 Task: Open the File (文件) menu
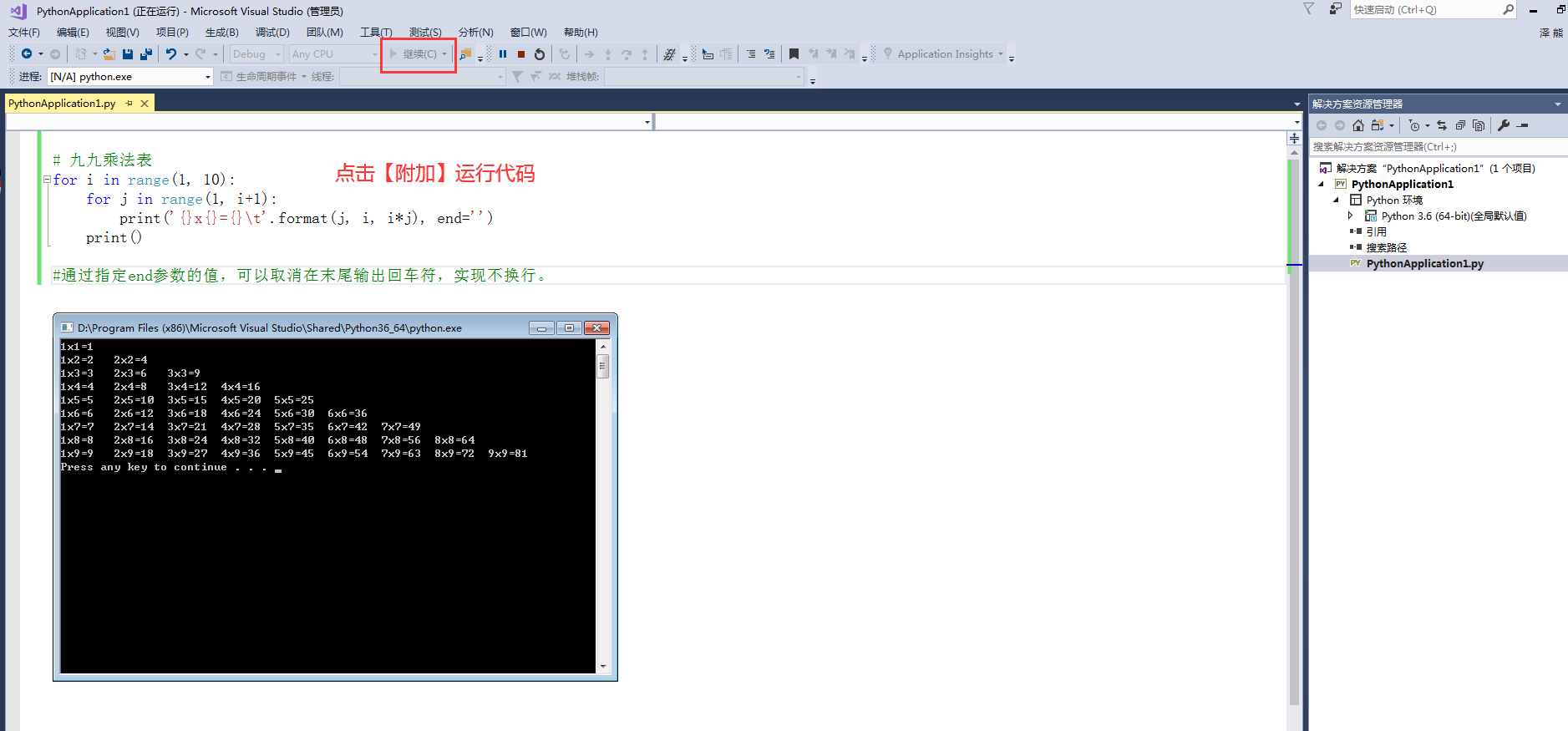(x=24, y=33)
